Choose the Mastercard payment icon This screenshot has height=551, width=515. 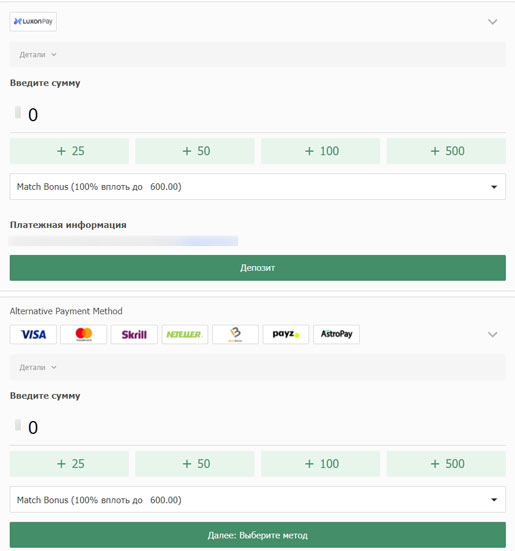[x=84, y=334]
